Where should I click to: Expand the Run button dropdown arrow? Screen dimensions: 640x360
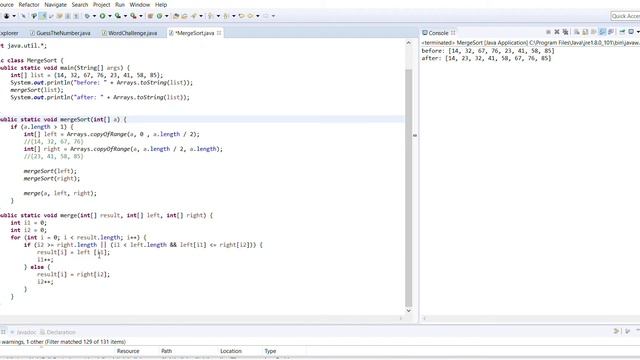pos(109,16)
